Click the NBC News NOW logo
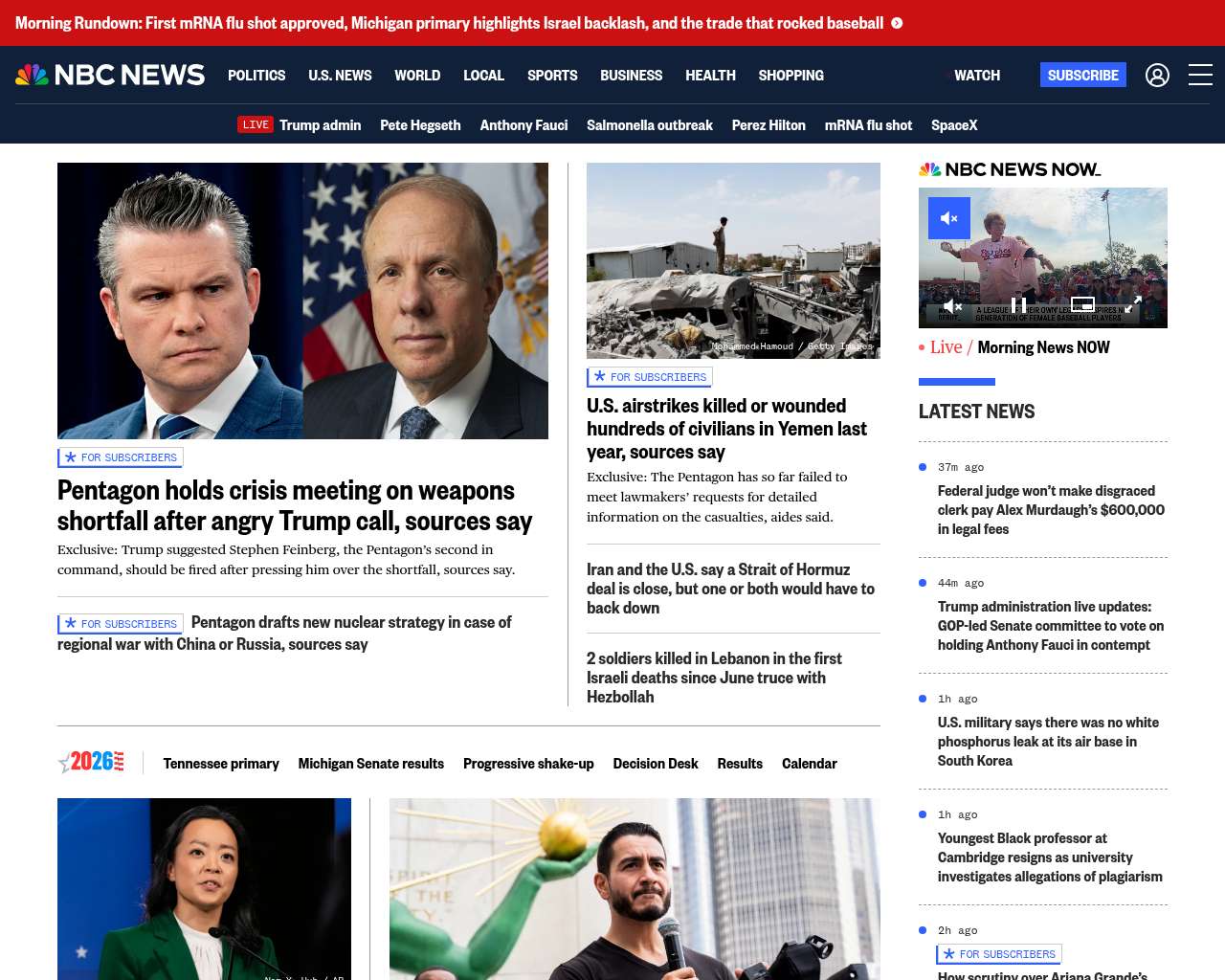The image size is (1225, 980). pos(1010,169)
